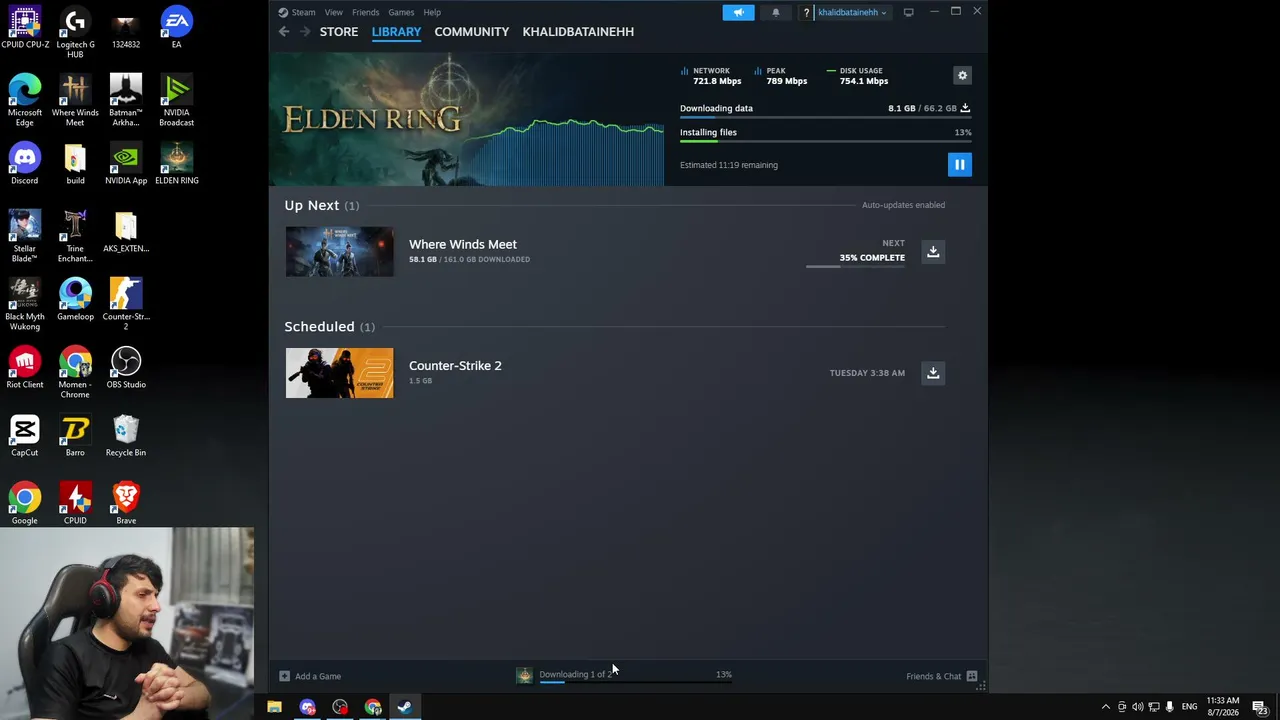Go back with Steam's back arrow
This screenshot has height=720, width=1280.
pos(284,32)
